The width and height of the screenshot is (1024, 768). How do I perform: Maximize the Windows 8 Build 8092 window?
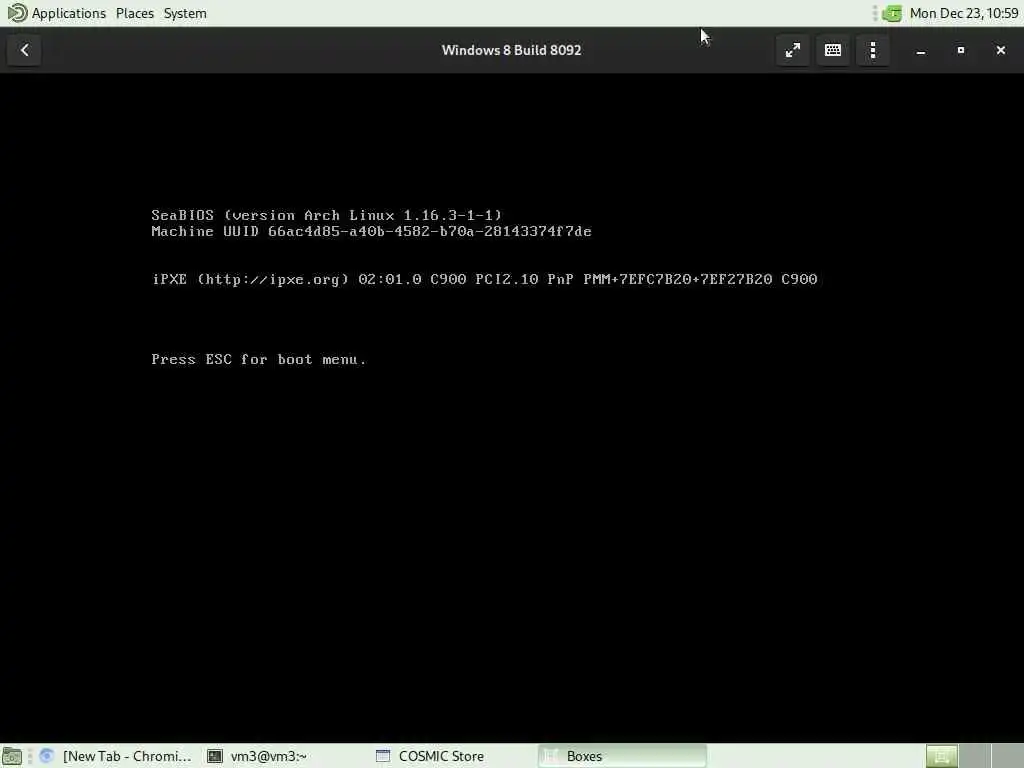click(961, 50)
